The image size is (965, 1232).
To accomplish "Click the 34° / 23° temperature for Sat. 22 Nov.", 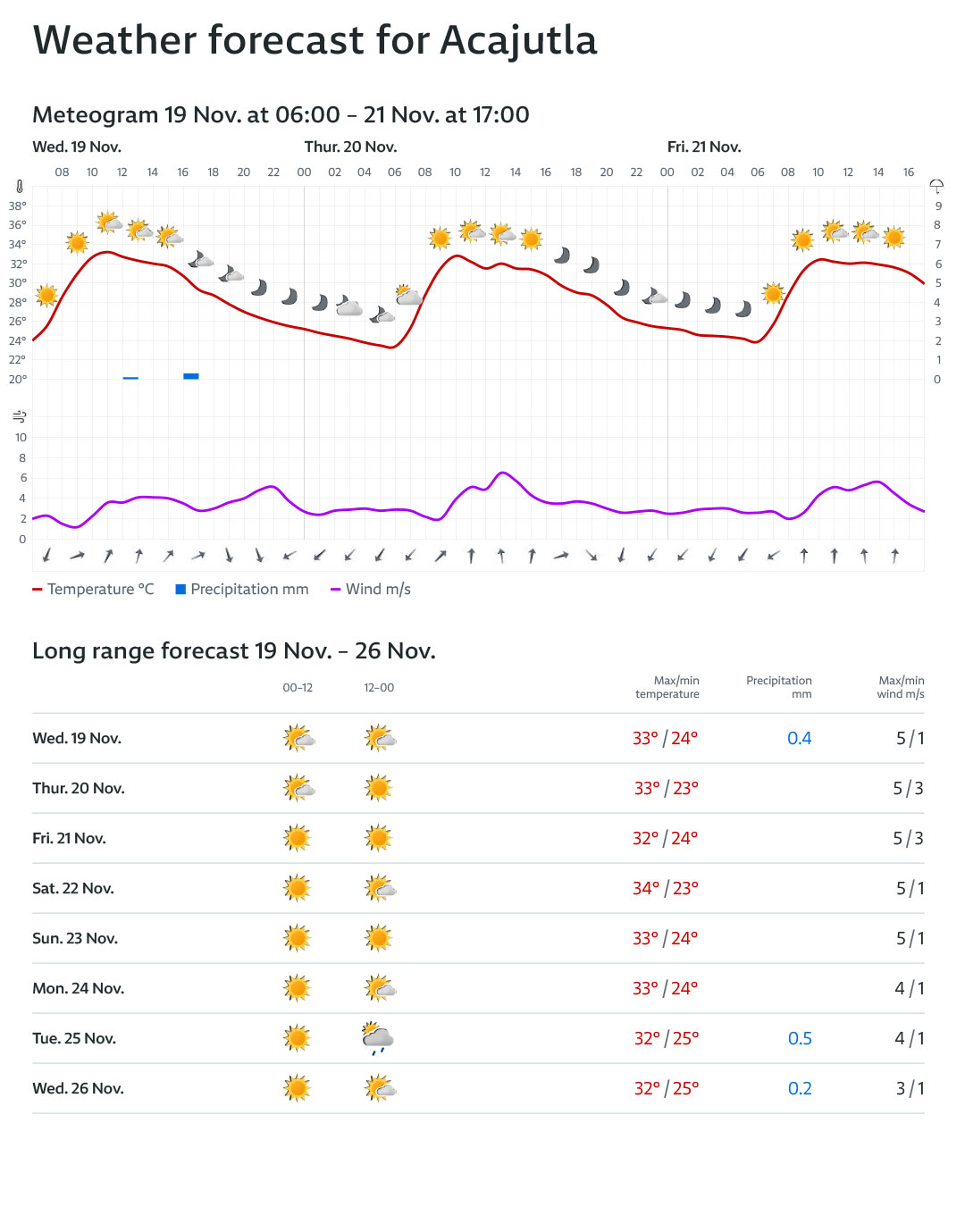I will [666, 888].
